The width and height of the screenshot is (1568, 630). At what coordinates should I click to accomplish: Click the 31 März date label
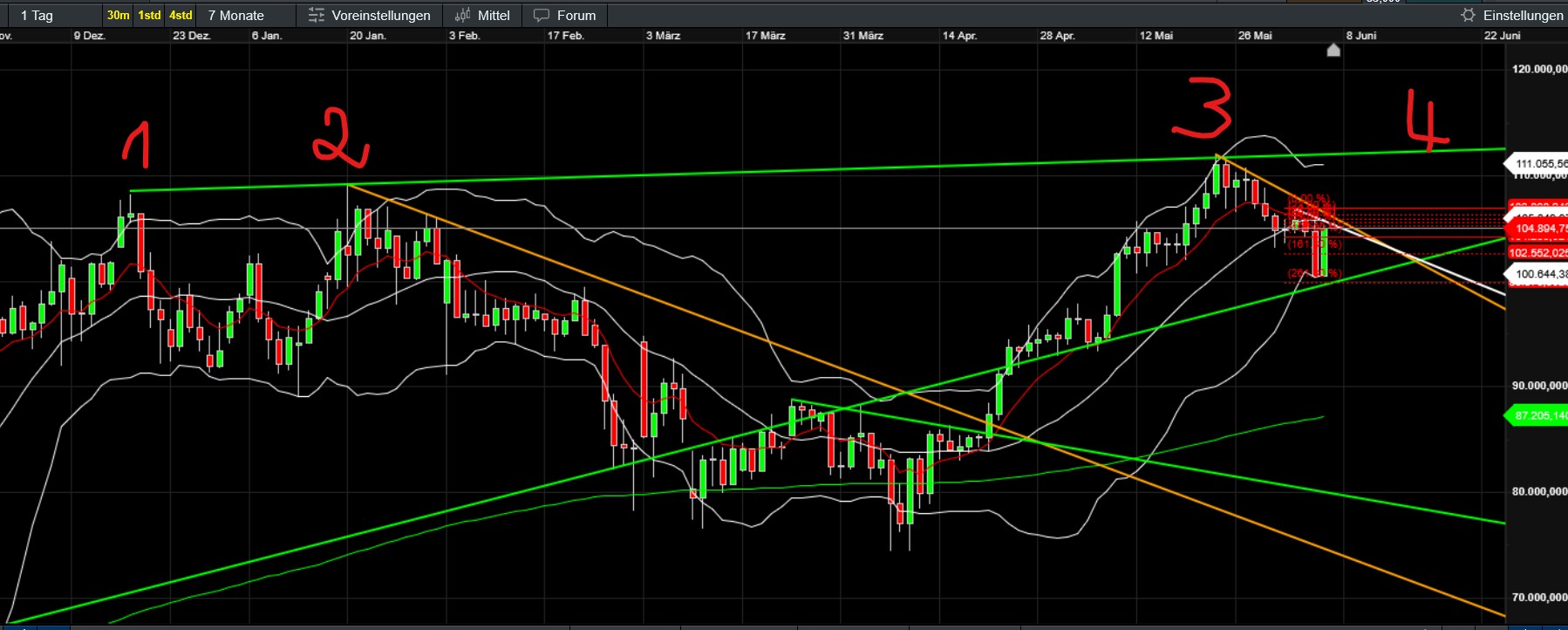click(862, 36)
